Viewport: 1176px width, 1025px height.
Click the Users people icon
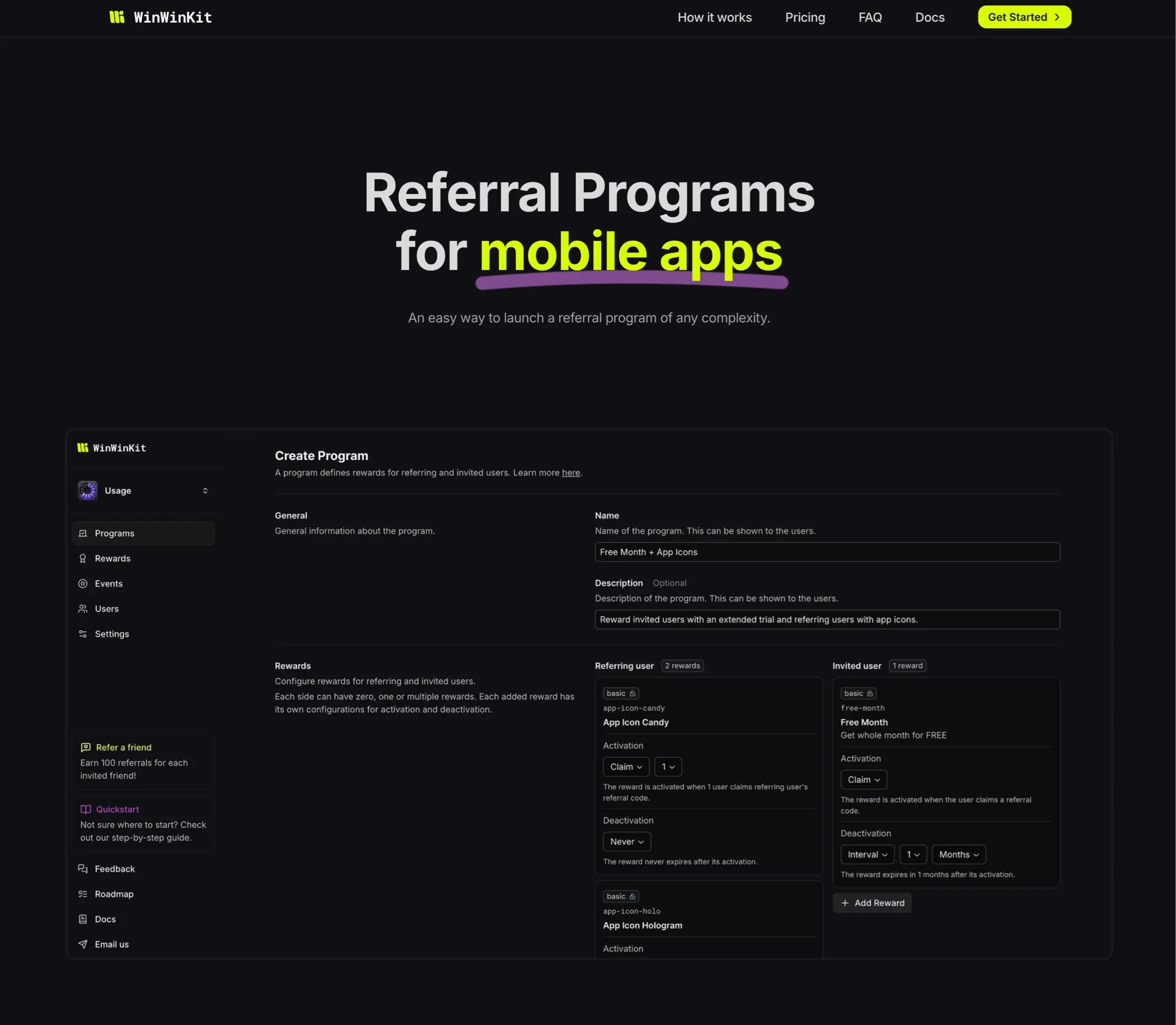pos(83,608)
